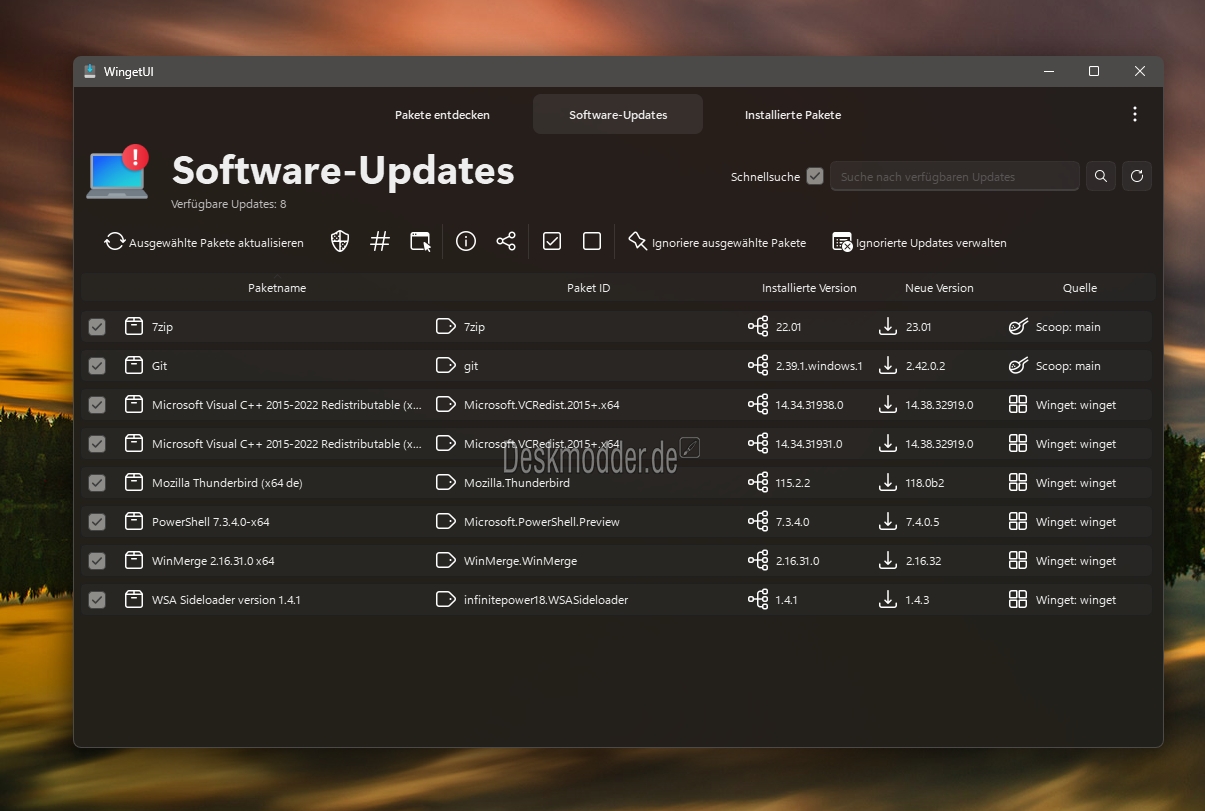The width and height of the screenshot is (1205, 811).
Task: Click the package icon beside WSA Sideloader
Action: [134, 600]
